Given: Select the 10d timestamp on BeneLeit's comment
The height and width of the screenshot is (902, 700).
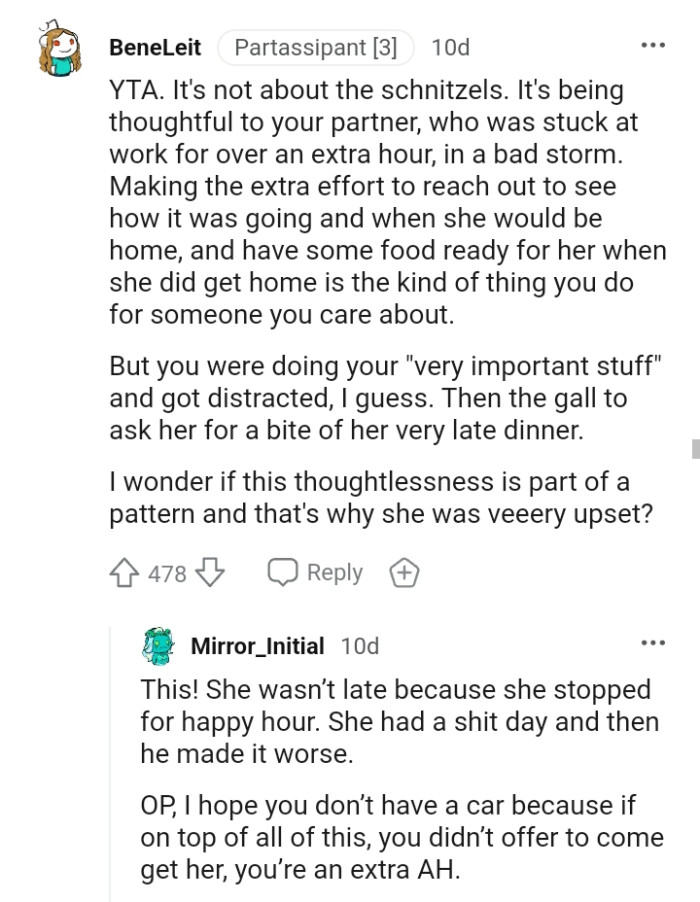Looking at the screenshot, I should coord(449,46).
